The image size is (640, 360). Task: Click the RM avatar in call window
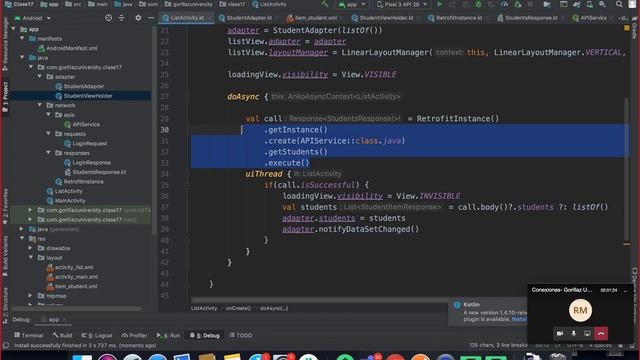(x=580, y=310)
